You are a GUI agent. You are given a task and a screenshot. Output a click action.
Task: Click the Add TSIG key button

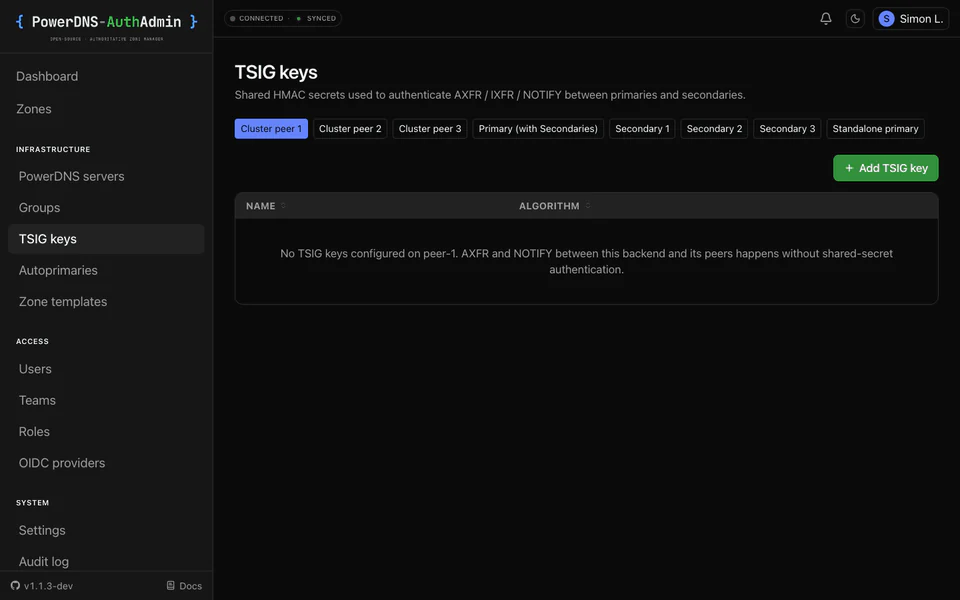(x=885, y=168)
